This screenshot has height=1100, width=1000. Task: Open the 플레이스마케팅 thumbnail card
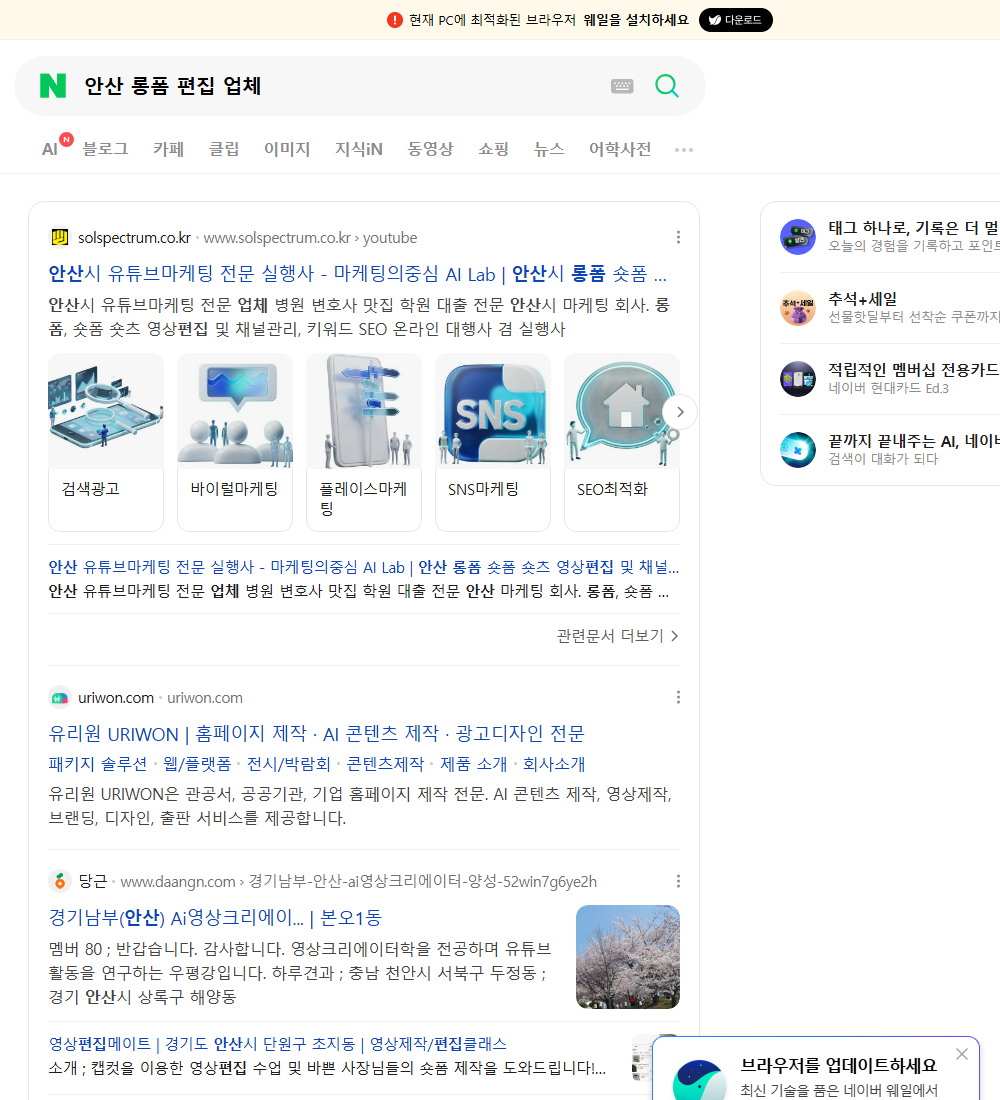pyautogui.click(x=364, y=442)
